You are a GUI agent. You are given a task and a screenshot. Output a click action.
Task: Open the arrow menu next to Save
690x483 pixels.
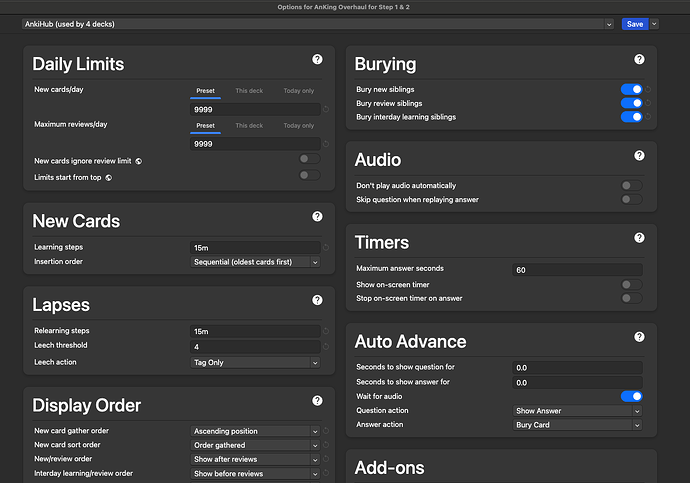[x=654, y=24]
